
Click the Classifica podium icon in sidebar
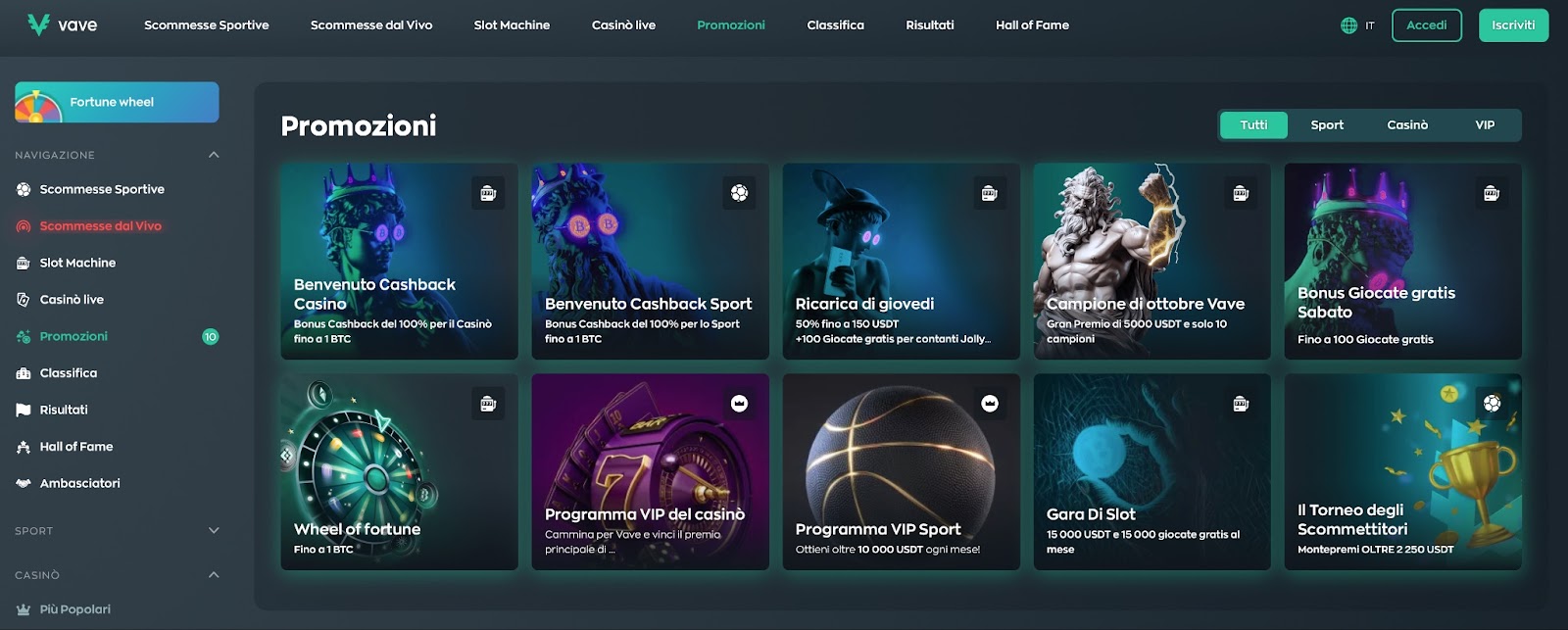24,373
